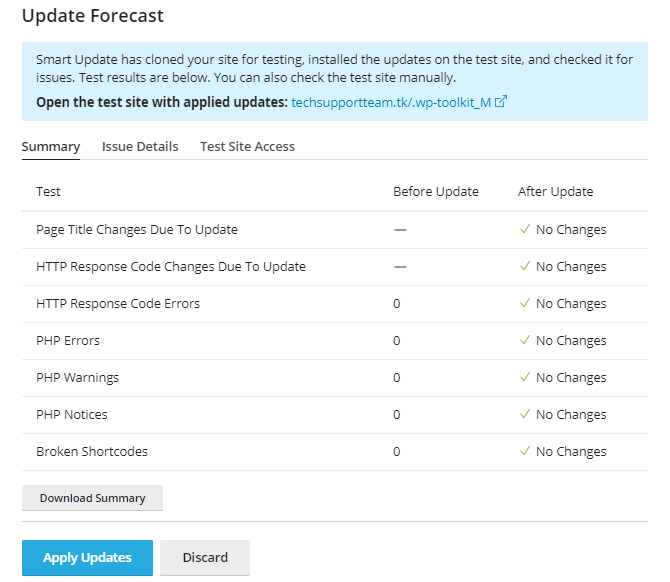
Task: Click the checkmark icon in PHP Notices row
Action: pyautogui.click(x=524, y=414)
